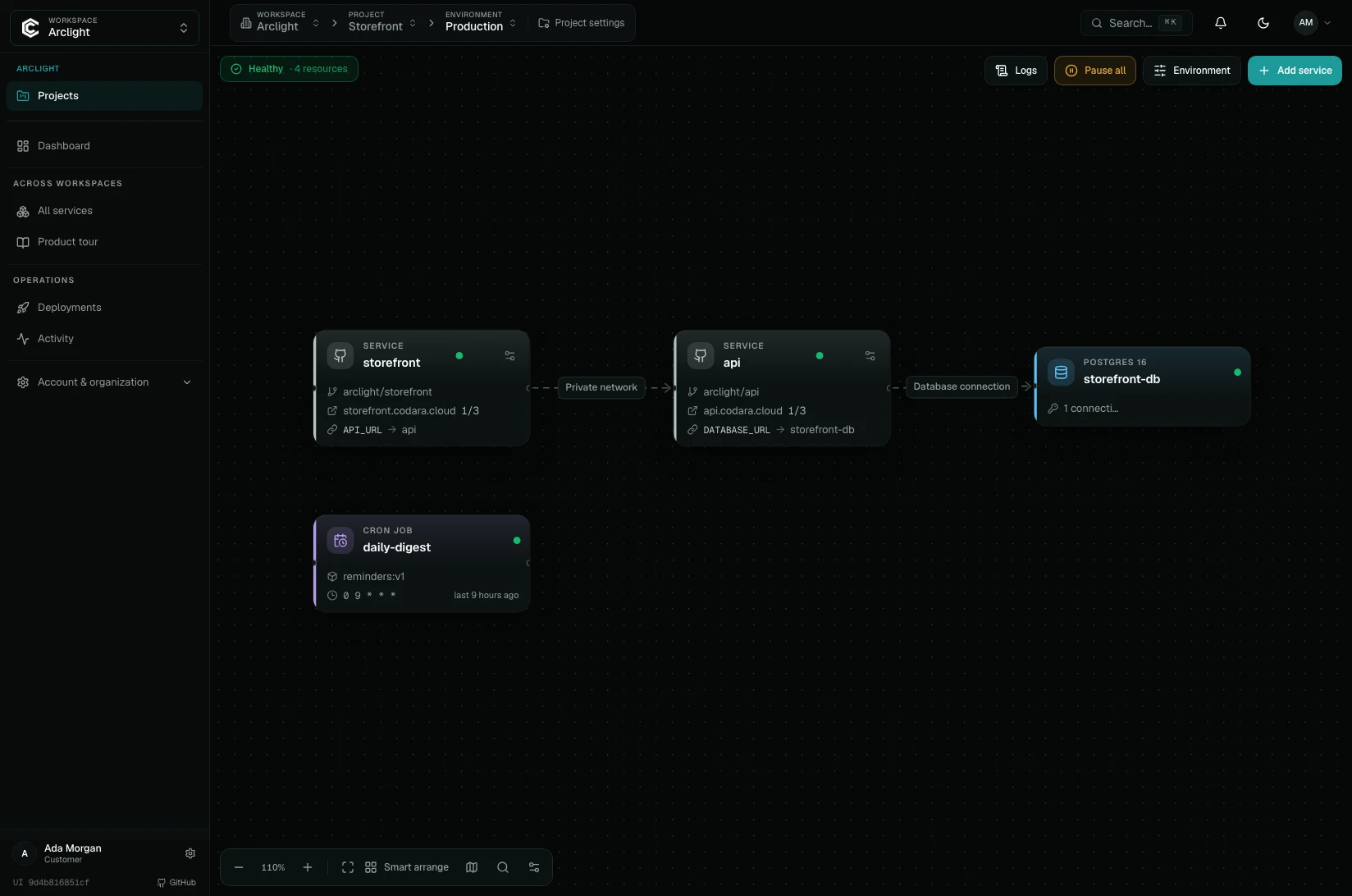Zoom out the canvas
Viewport: 1352px width, 896px height.
coord(239,867)
